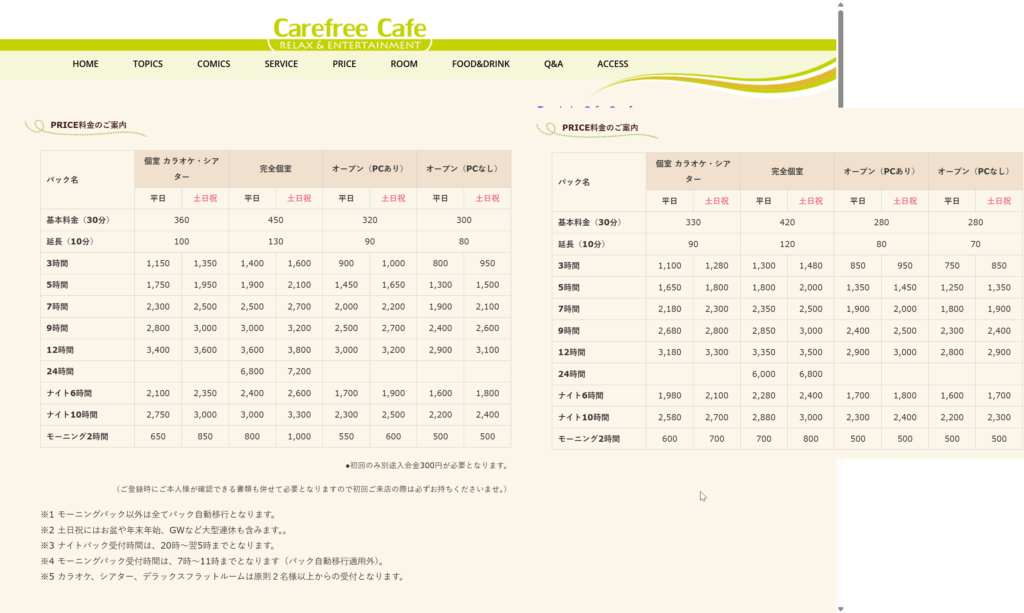The height and width of the screenshot is (613, 1024).
Task: Select the ※2 土日祝 footnote line
Action: point(164,530)
